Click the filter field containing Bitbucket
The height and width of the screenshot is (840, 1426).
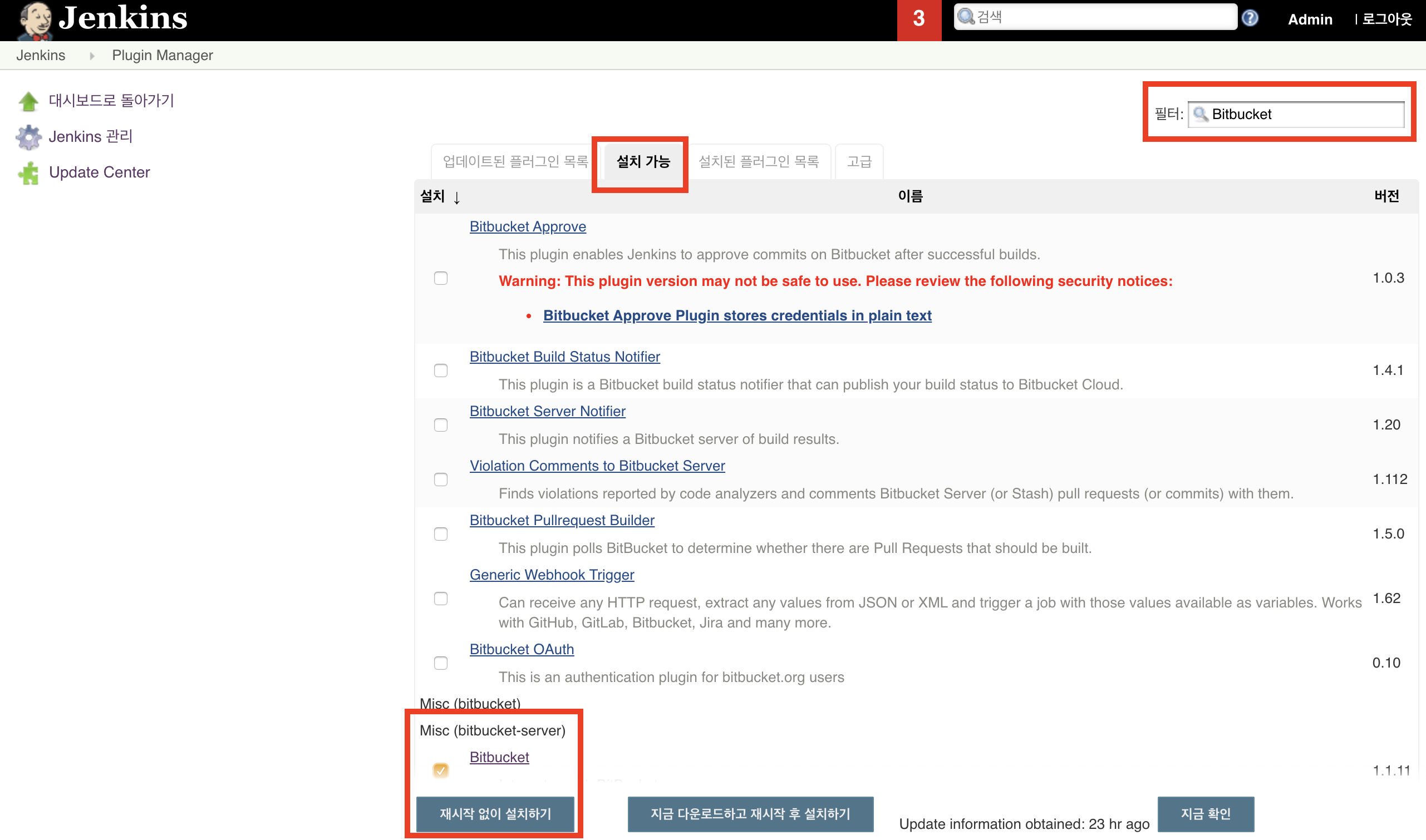pos(1302,115)
